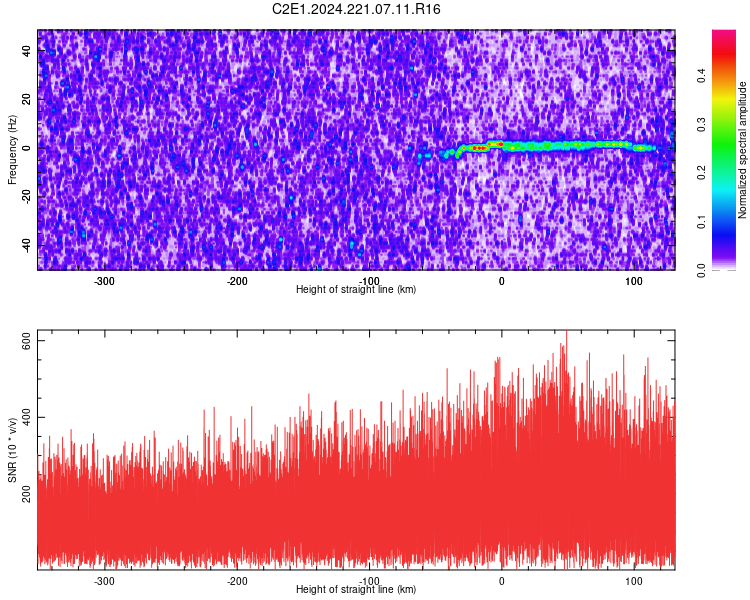Click the 40 tick label on the frequency axis
The height and width of the screenshot is (600, 750).
27,51
